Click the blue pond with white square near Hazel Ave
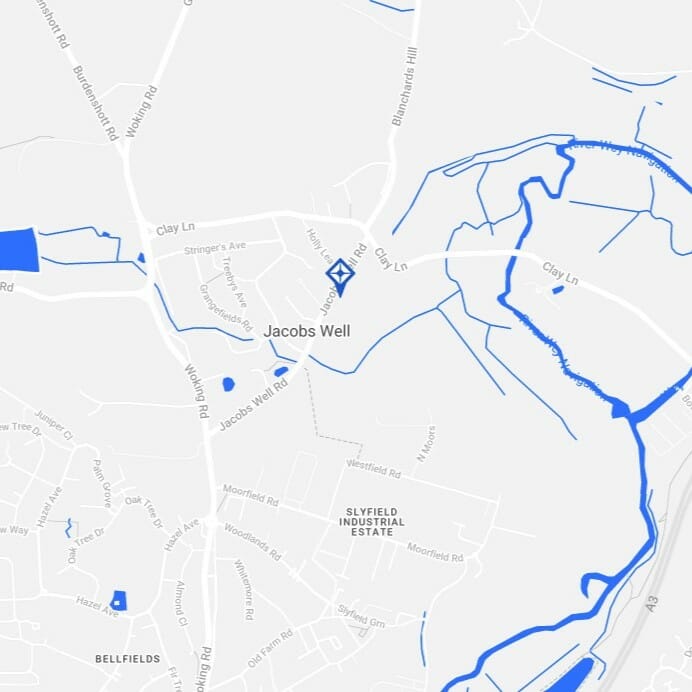 118,601
